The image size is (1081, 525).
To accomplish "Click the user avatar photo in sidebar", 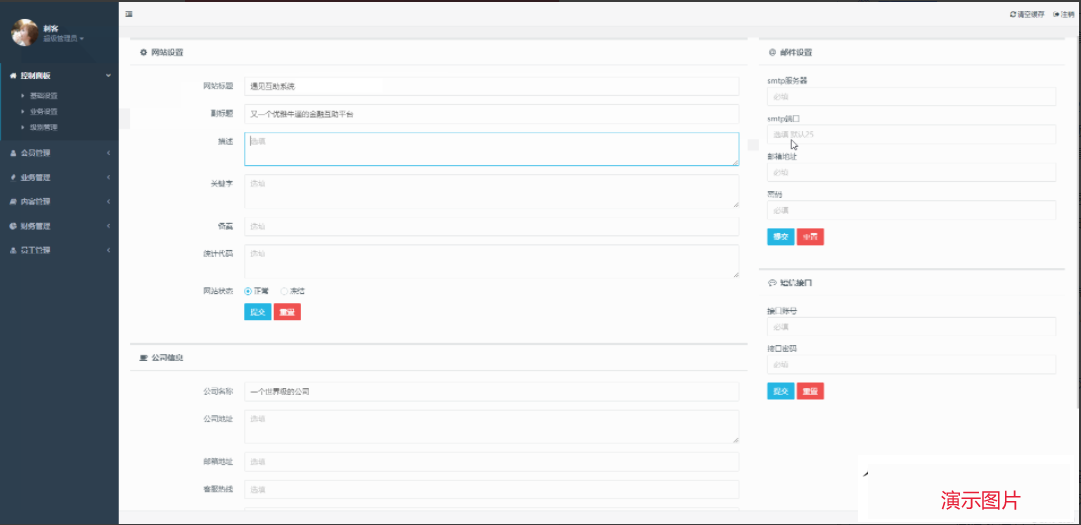I will click(x=24, y=33).
